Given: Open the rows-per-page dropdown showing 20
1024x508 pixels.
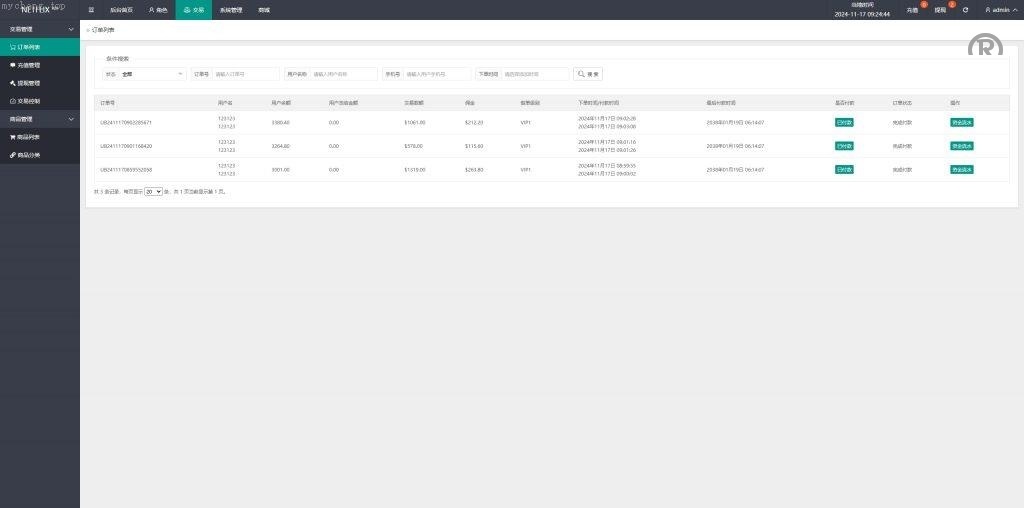Looking at the screenshot, I should (153, 191).
